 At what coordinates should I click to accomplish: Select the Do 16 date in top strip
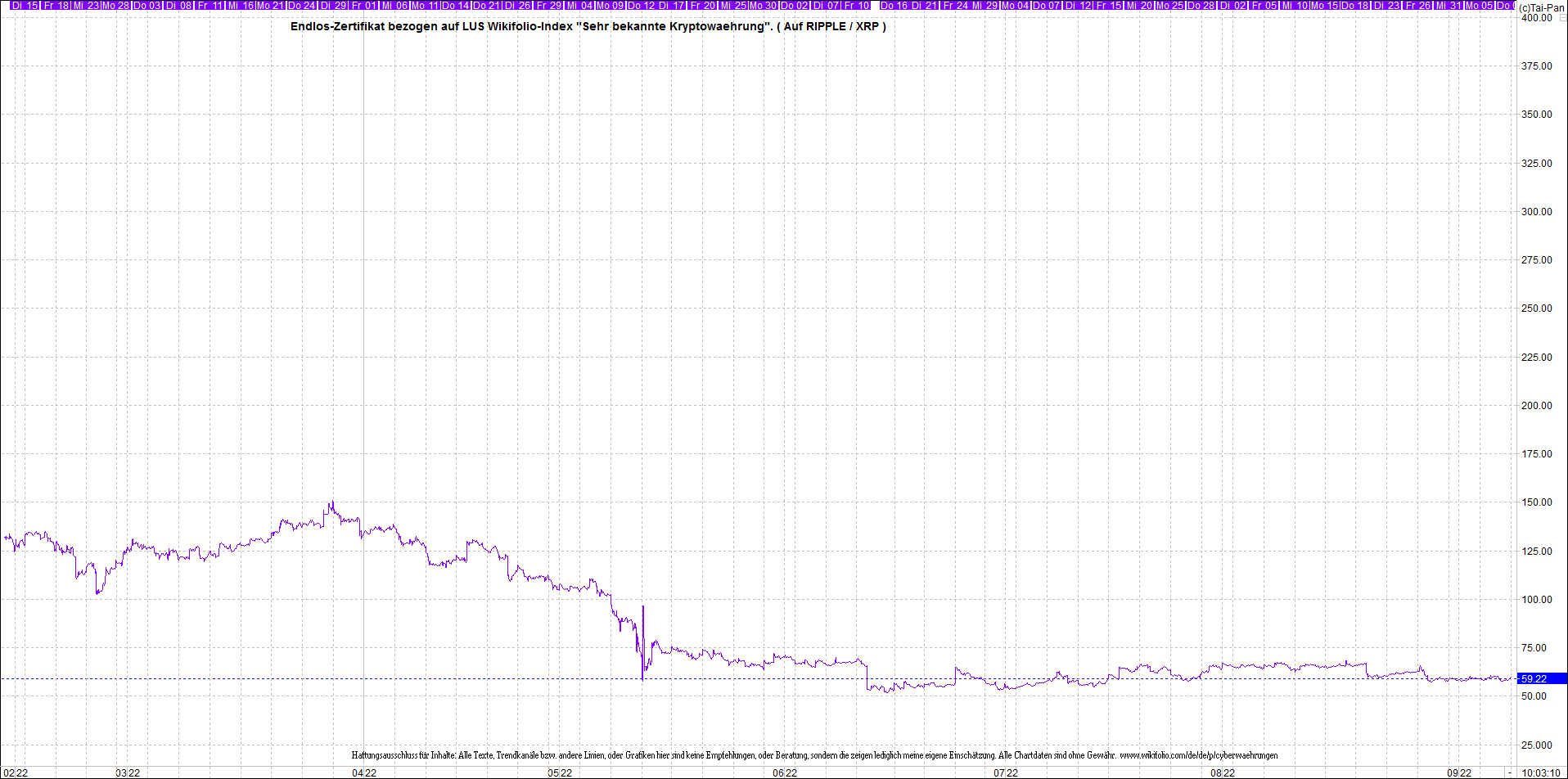tap(894, 6)
